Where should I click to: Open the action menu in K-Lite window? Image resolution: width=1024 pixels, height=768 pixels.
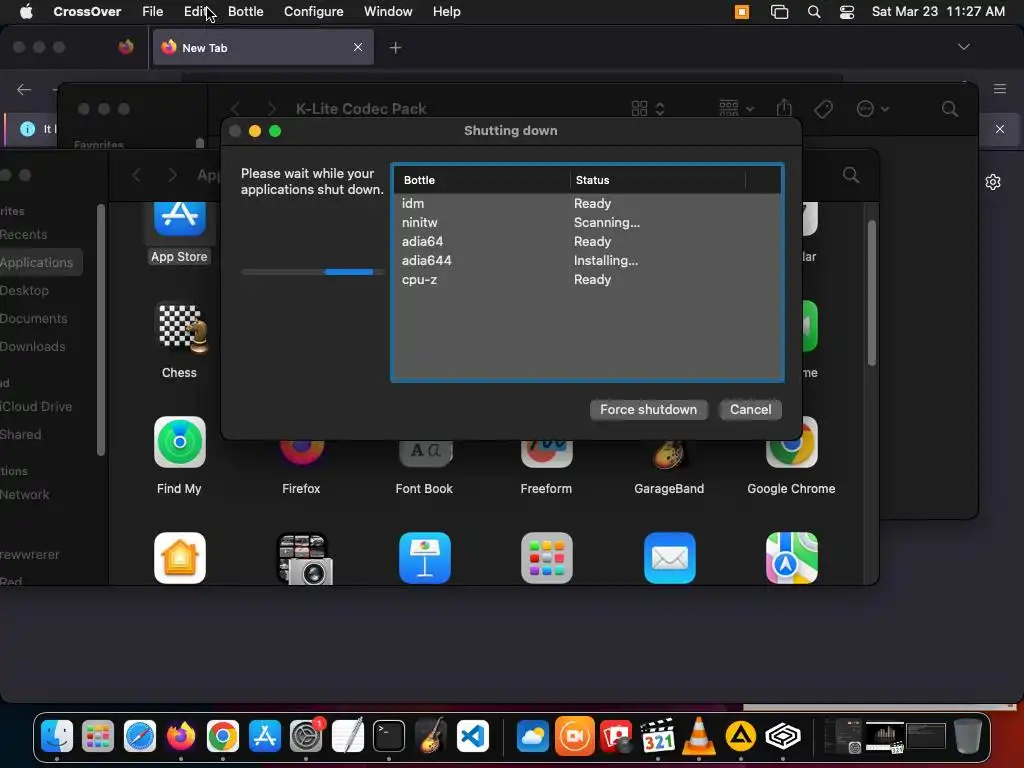click(x=872, y=108)
